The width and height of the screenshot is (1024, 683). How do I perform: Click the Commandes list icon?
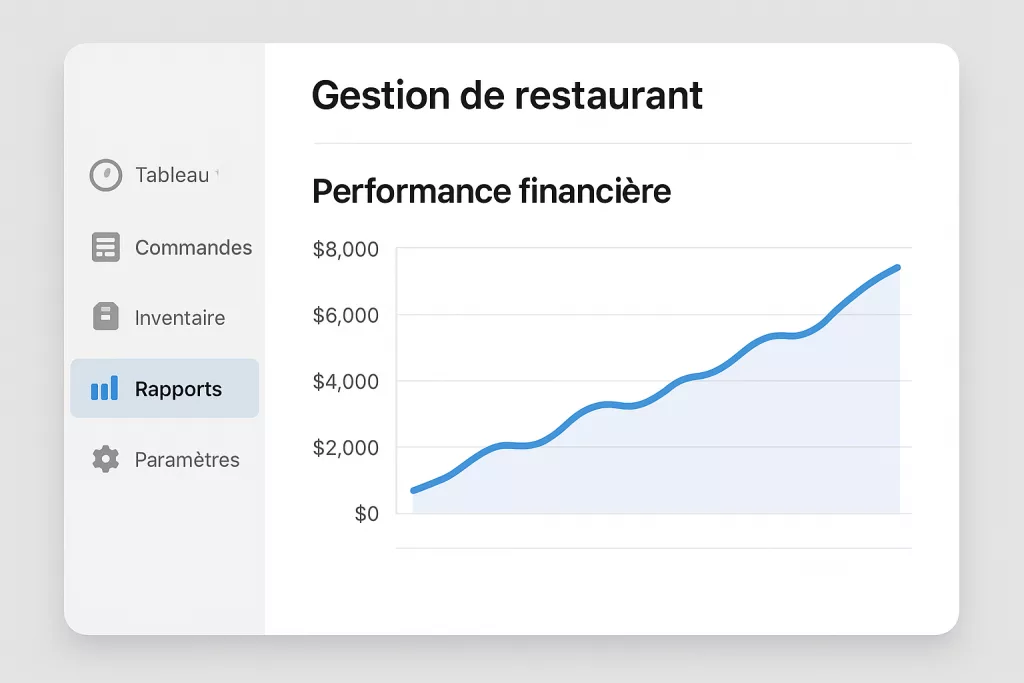click(x=105, y=247)
